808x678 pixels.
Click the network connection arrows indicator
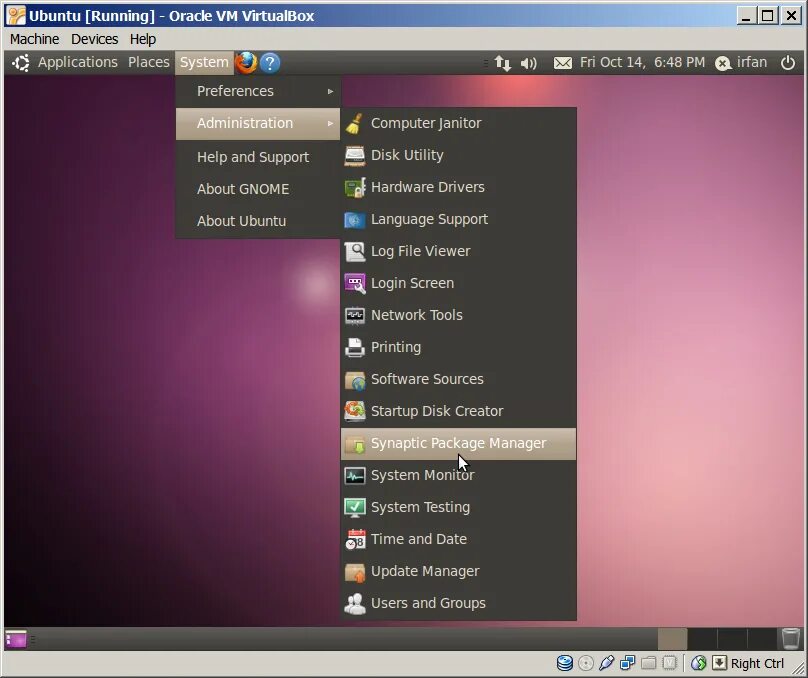tap(502, 63)
